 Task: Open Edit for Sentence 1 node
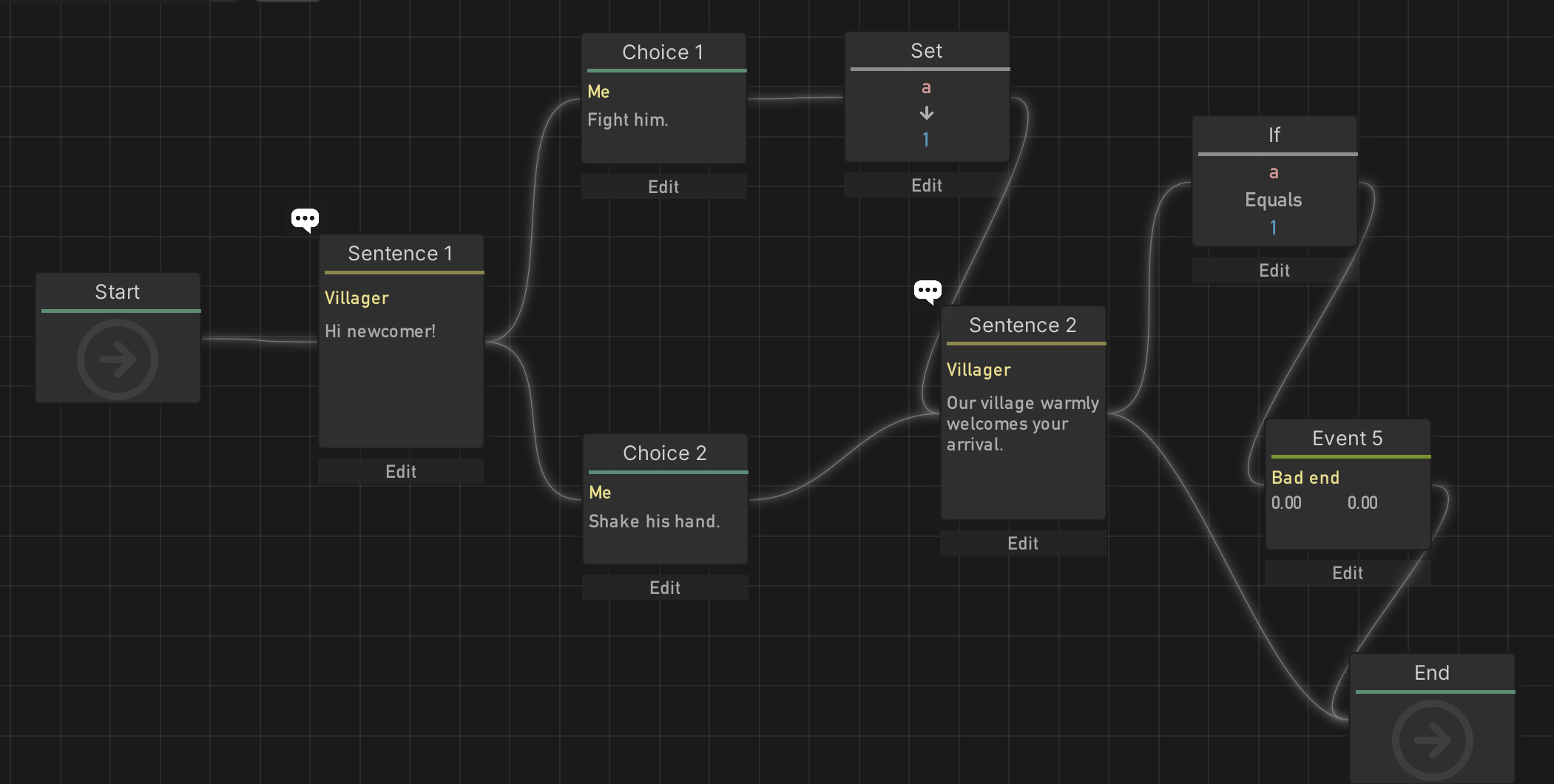coord(401,472)
